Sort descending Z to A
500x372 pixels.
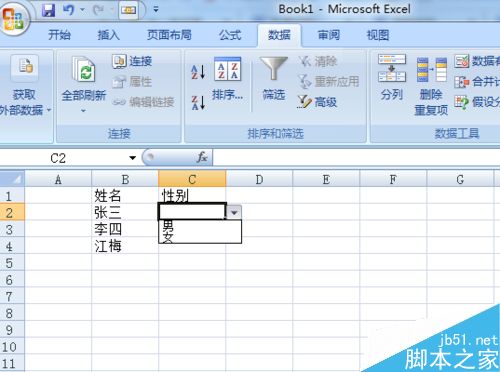click(198, 102)
